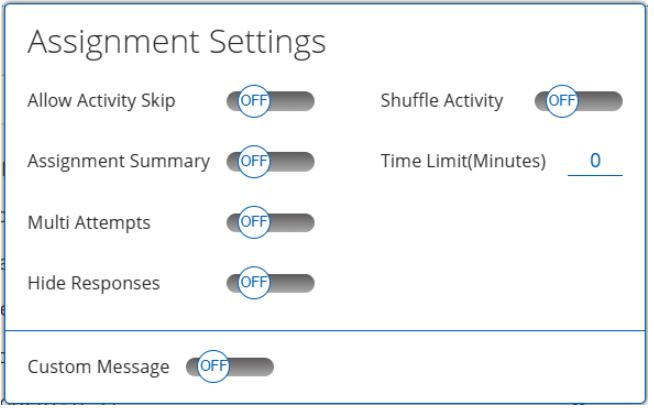Viewport: 654px width, 408px height.
Task: Click the Time Limit minutes input field
Action: click(594, 161)
